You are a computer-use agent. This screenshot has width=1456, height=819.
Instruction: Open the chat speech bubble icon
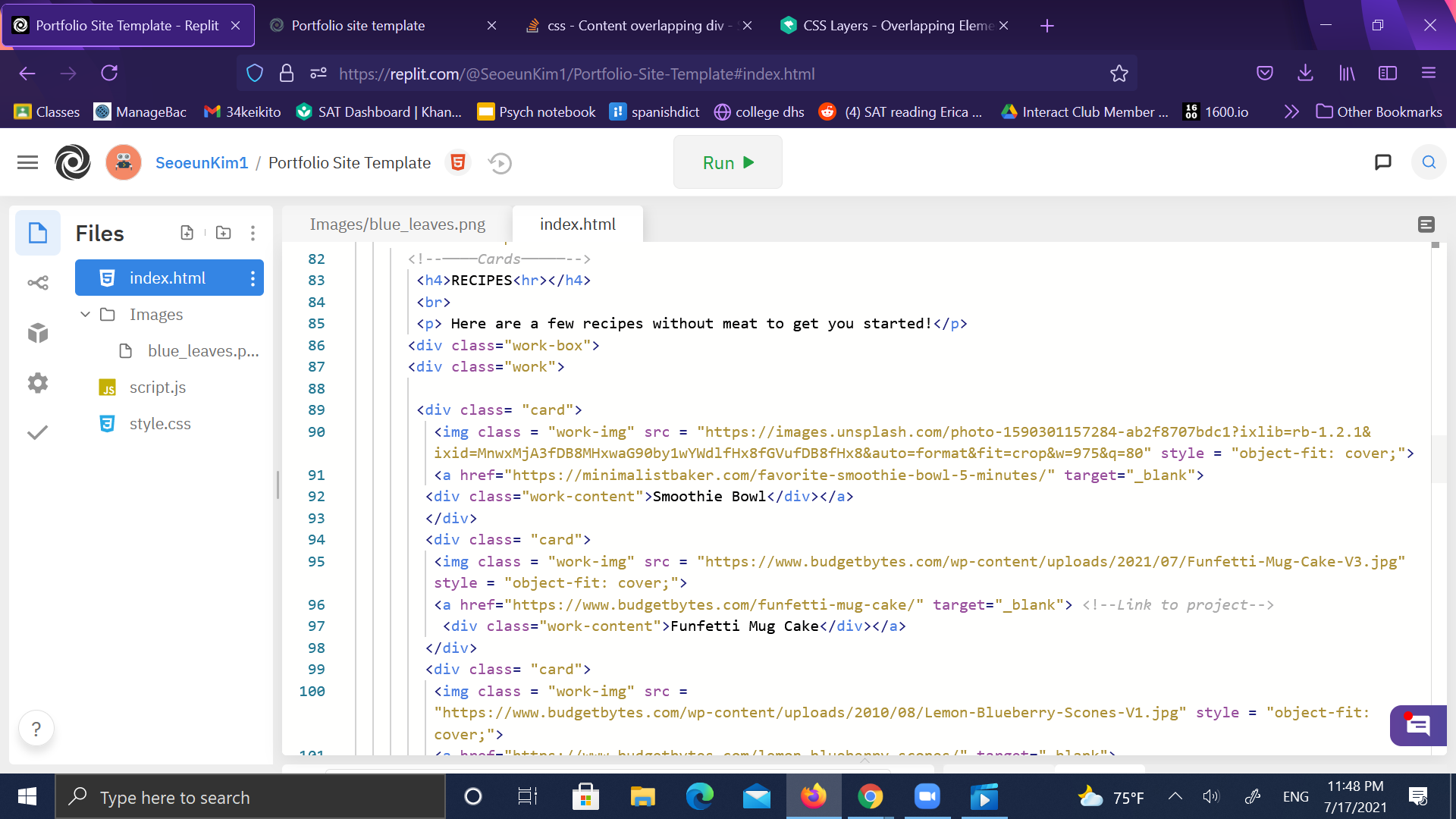click(1383, 162)
